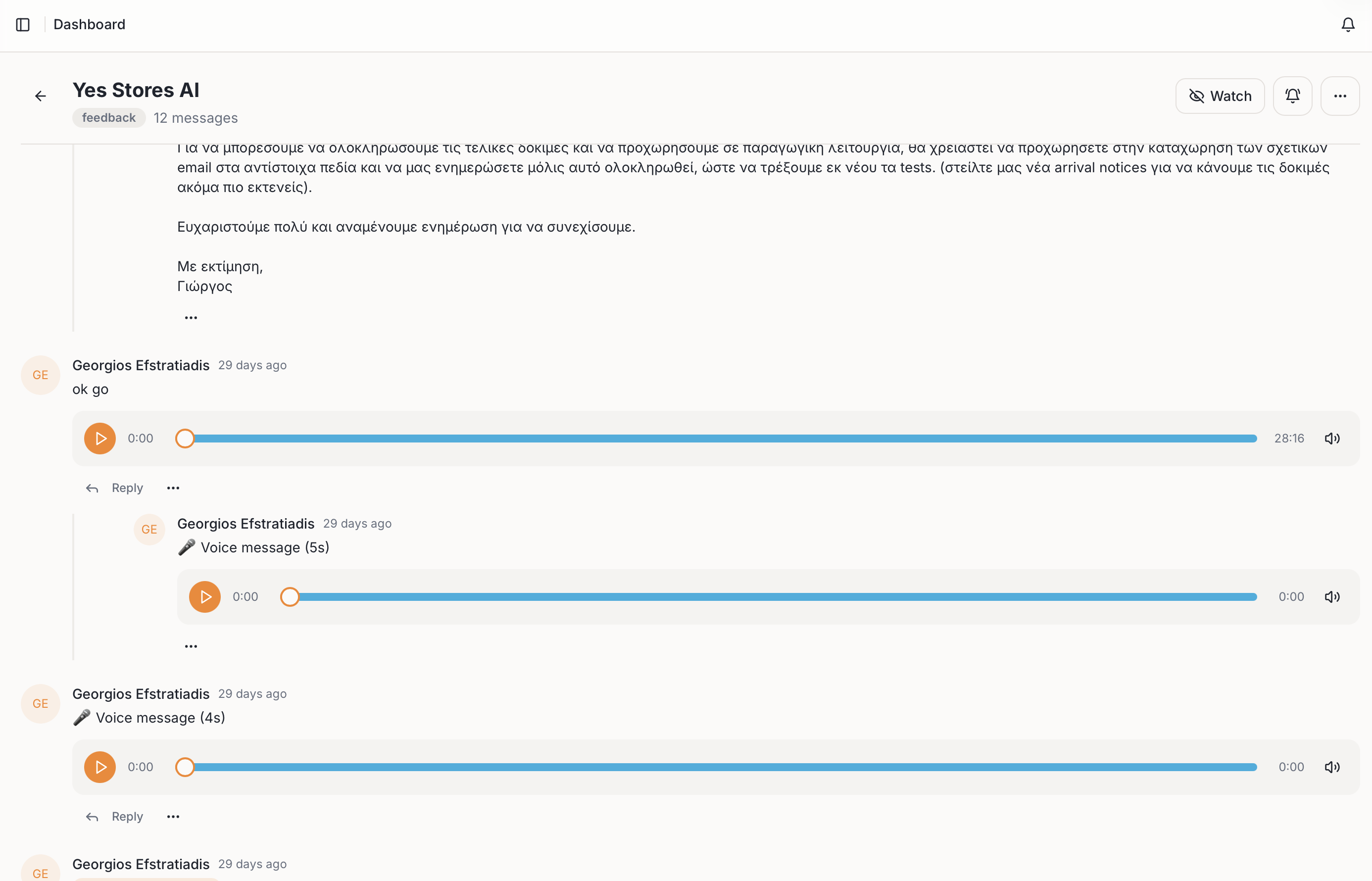
Task: Toggle Watch for this conversation
Action: pyautogui.click(x=1220, y=96)
